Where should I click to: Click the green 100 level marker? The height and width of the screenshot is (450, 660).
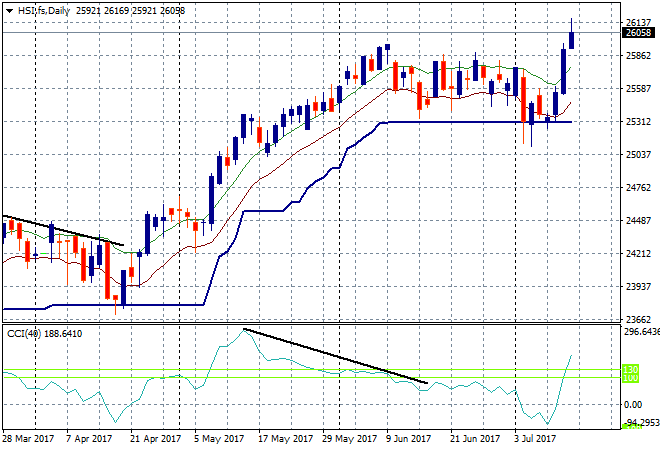[x=632, y=378]
